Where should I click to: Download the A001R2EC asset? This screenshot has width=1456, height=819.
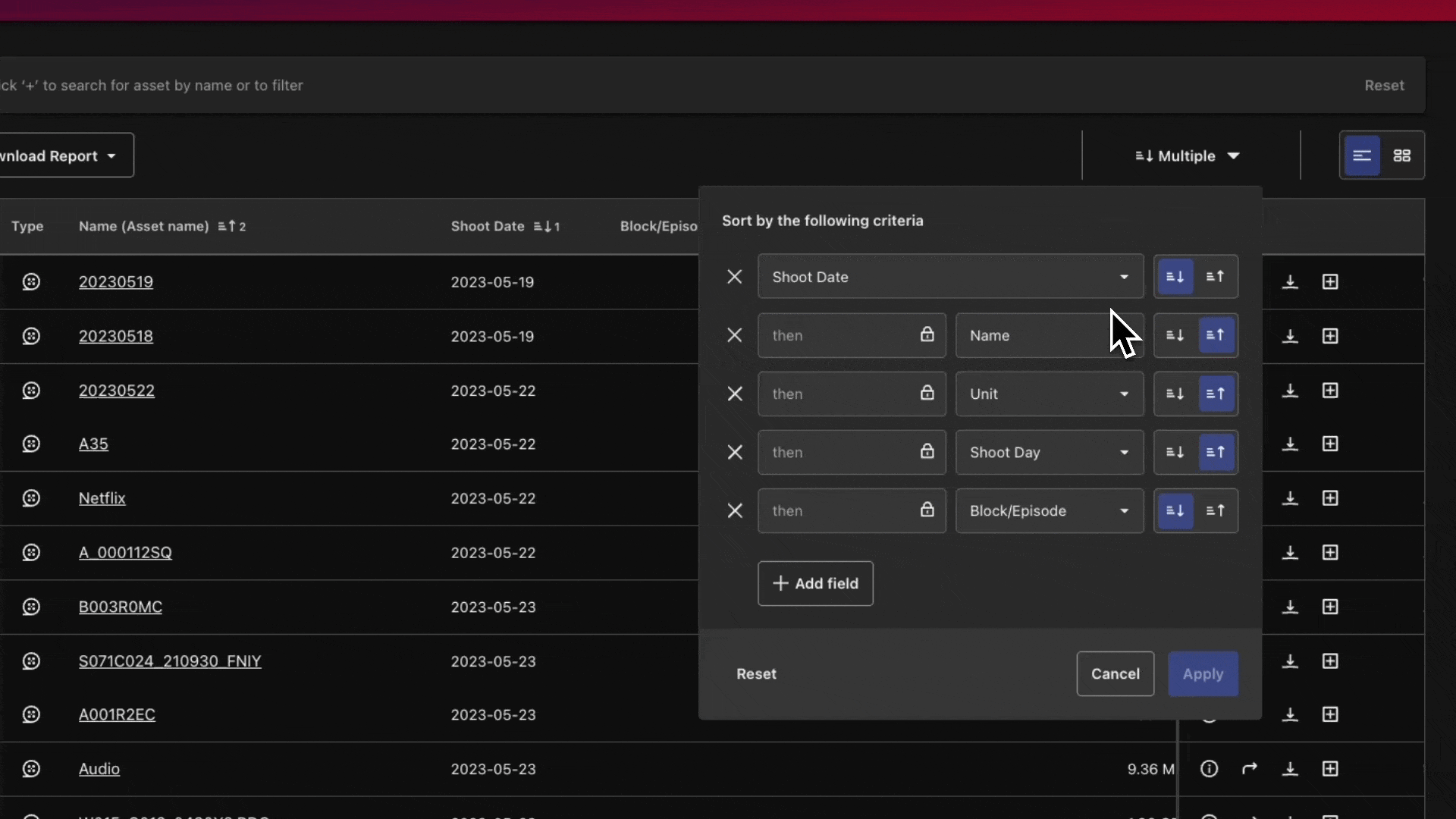click(1290, 714)
